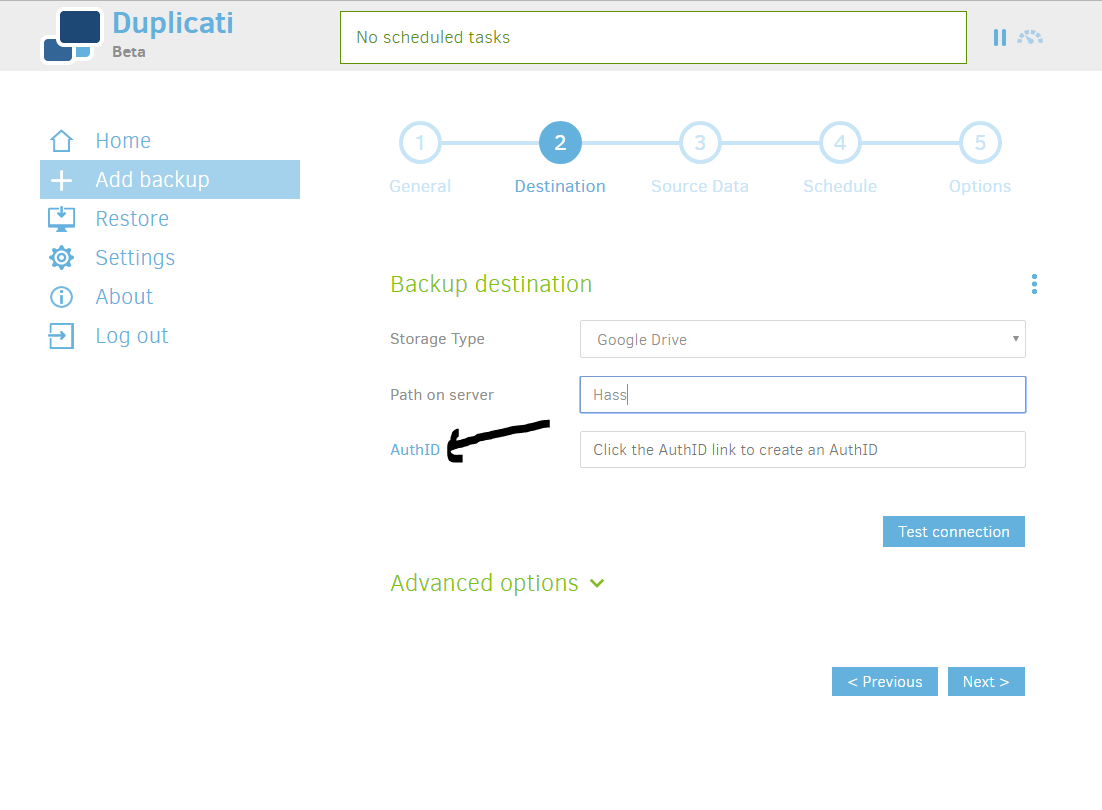Click the Beta label under Duplicati
This screenshot has width=1102, height=810.
click(x=129, y=52)
